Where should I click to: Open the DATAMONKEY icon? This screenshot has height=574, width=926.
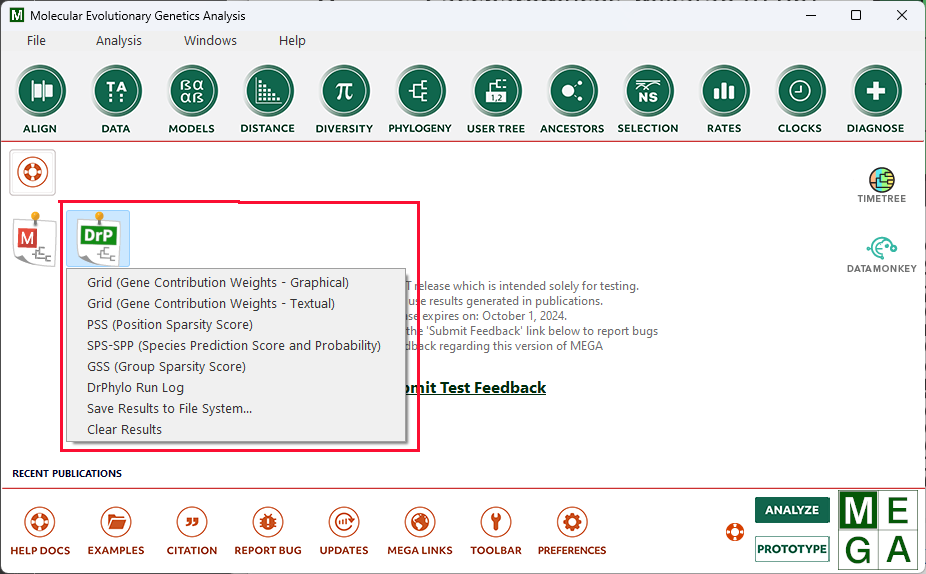click(x=881, y=250)
